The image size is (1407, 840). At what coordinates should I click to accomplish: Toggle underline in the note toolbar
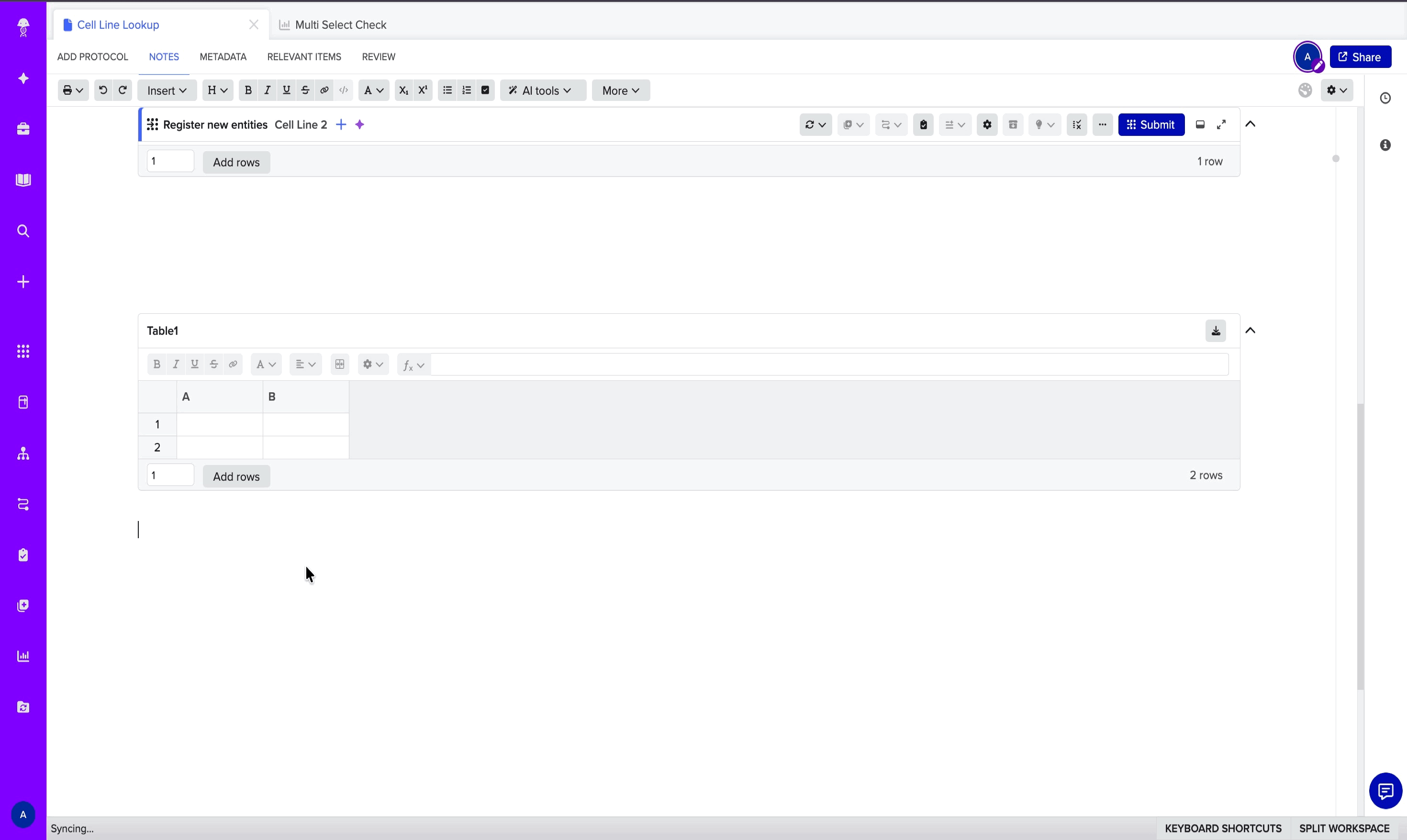click(x=286, y=90)
